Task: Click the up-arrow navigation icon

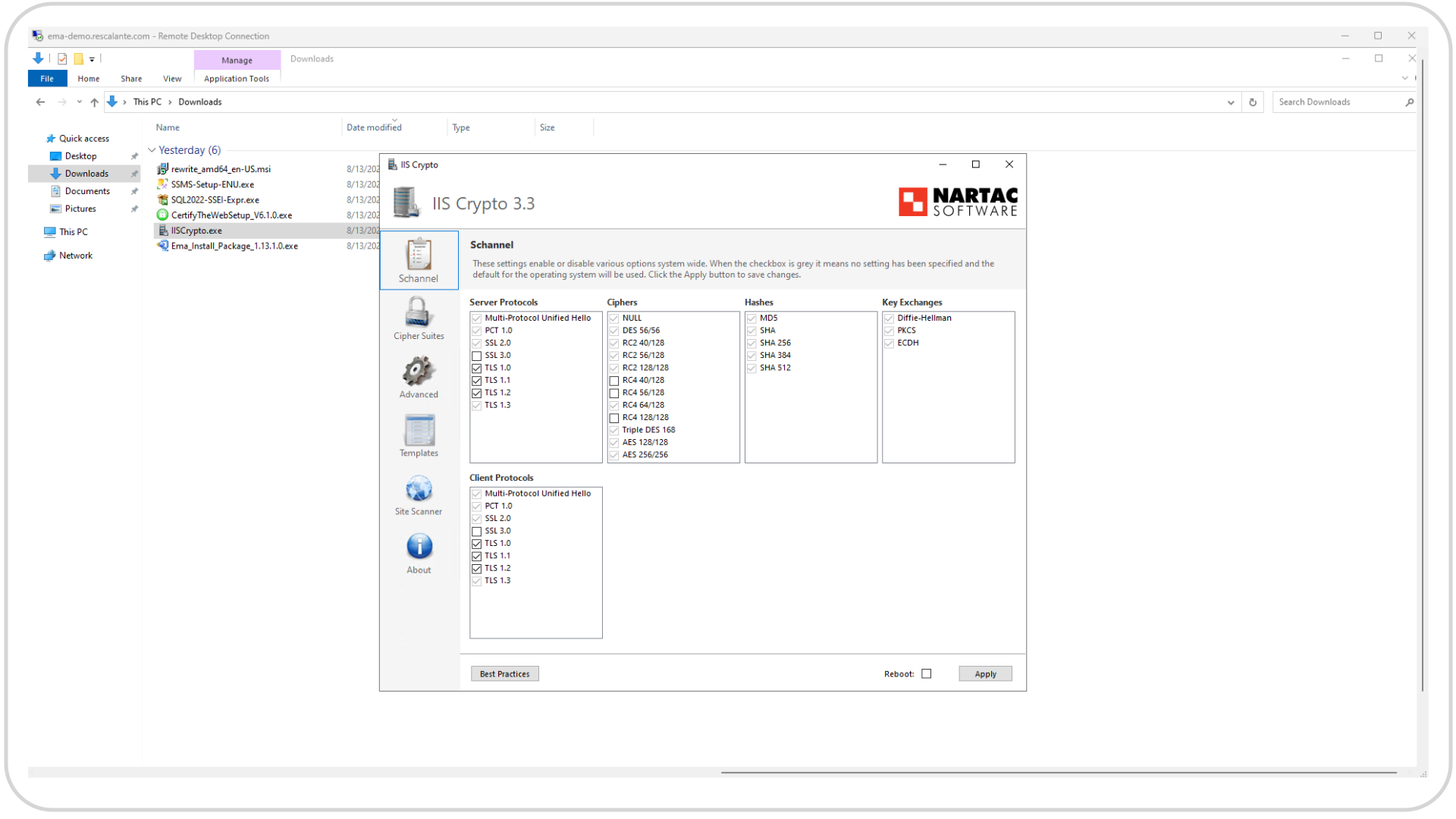Action: coord(94,102)
